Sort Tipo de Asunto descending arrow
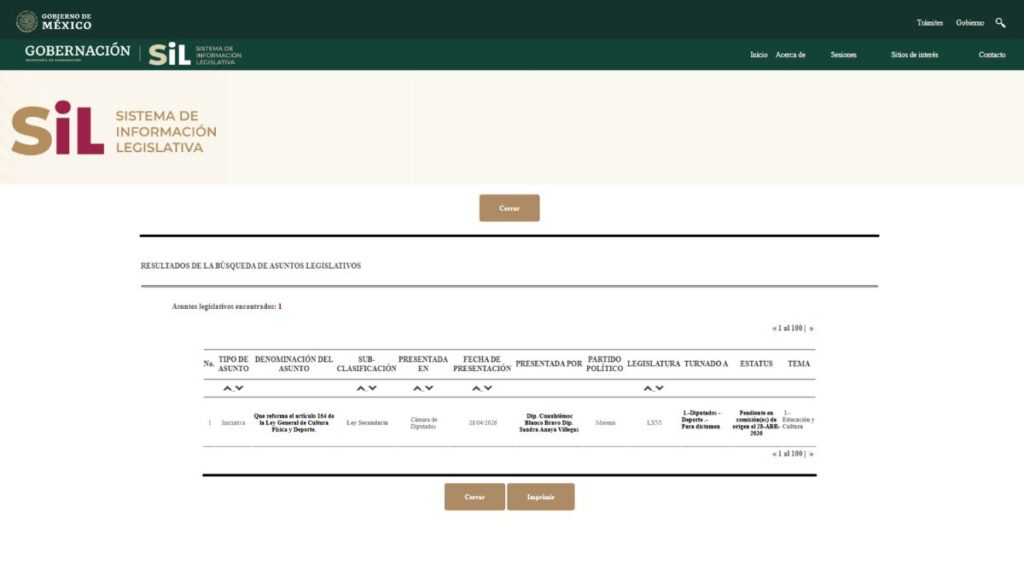The image size is (1024, 576). 239,389
